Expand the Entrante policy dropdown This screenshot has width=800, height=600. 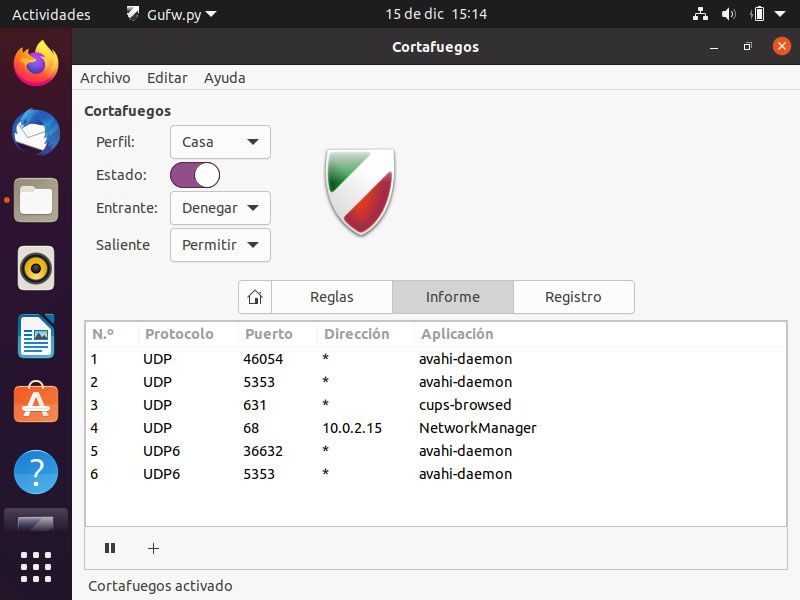[x=220, y=208]
